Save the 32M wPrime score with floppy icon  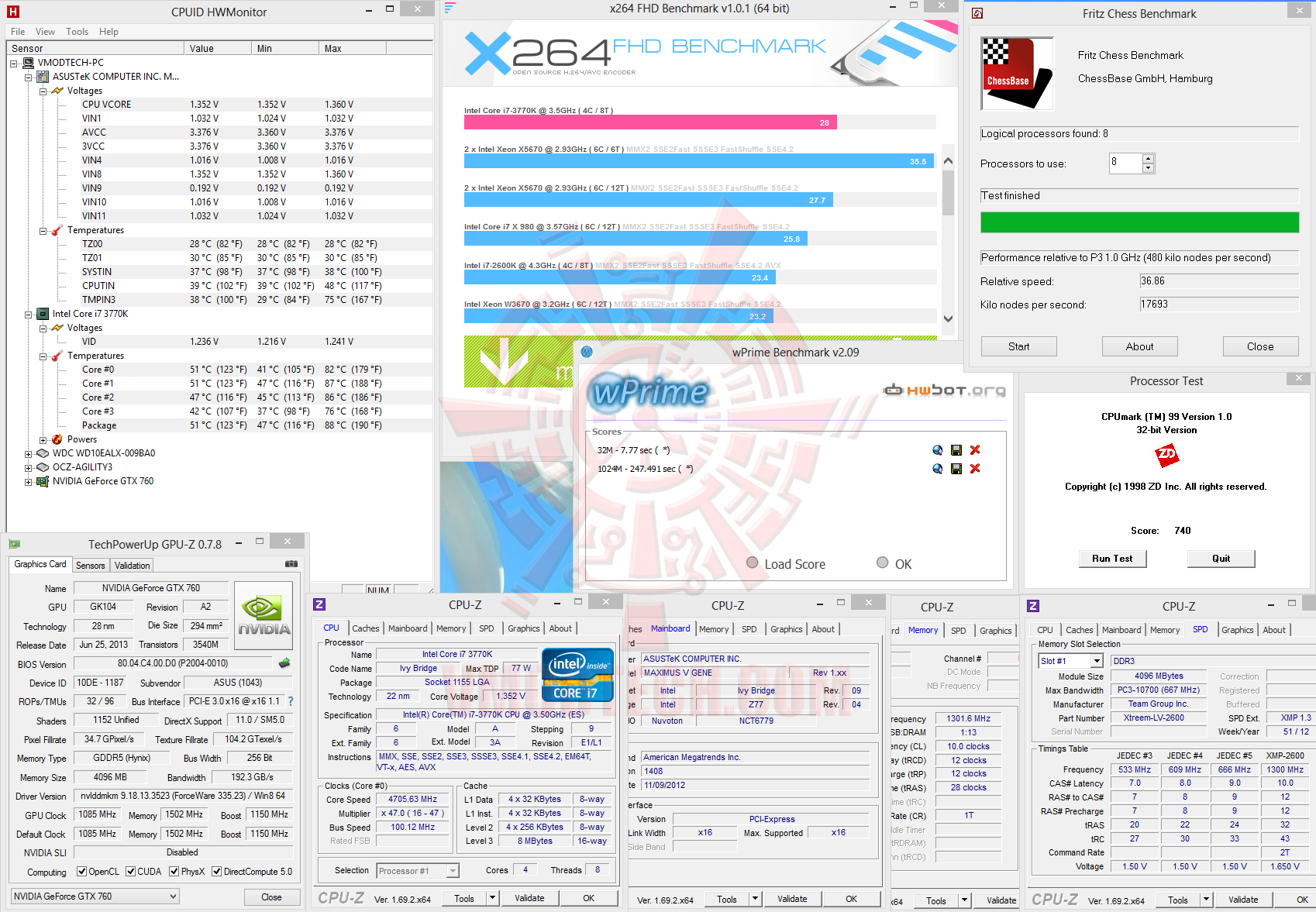tap(956, 450)
